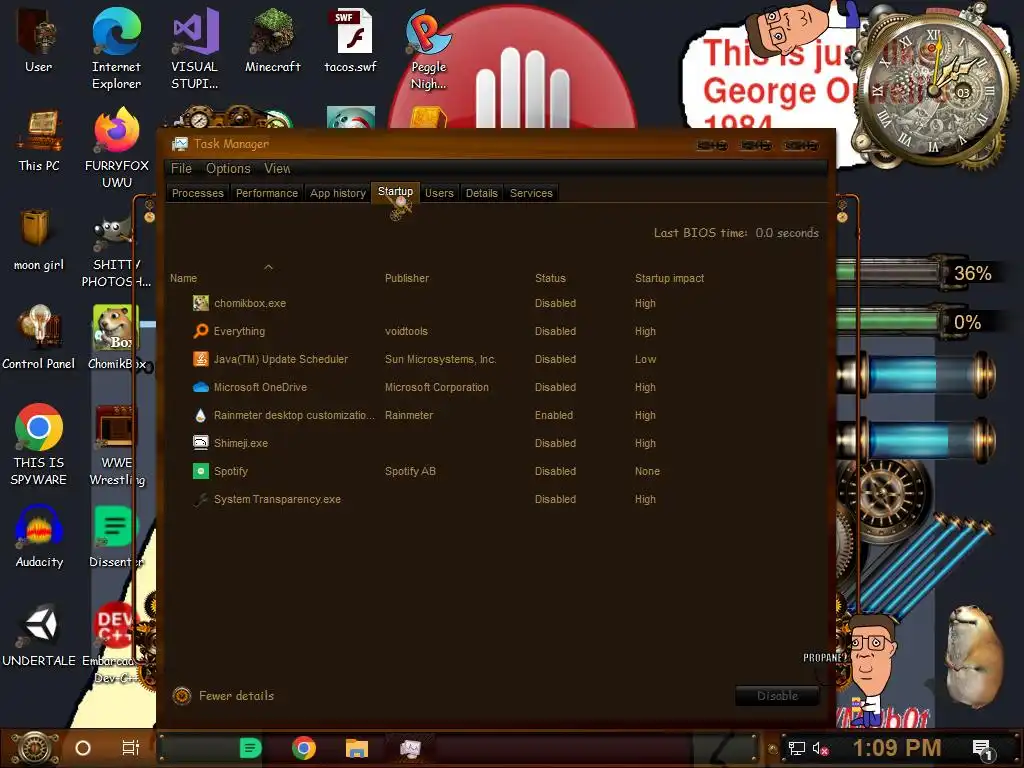Open the tacos.swf file icon

[351, 40]
